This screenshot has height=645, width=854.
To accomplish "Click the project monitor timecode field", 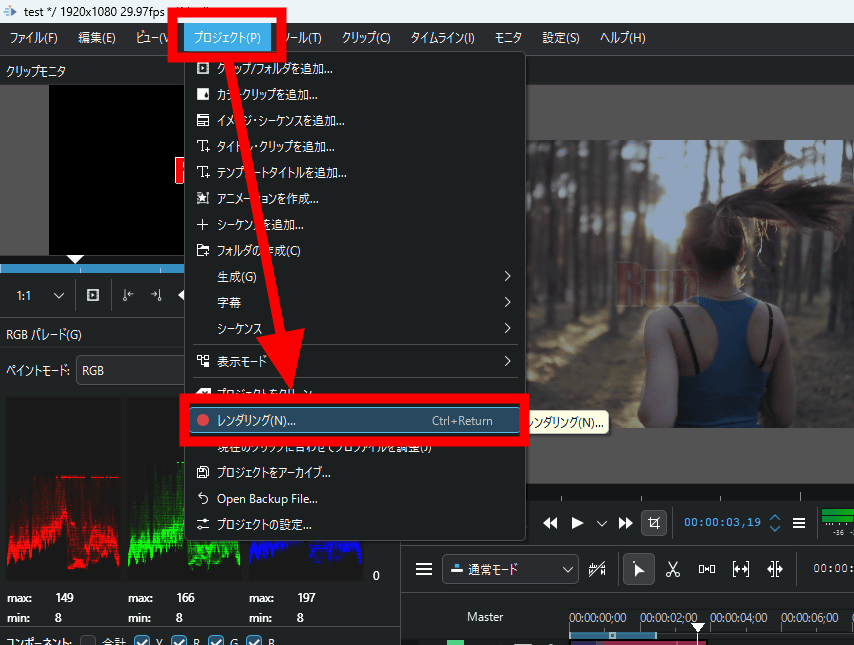I will pos(722,522).
